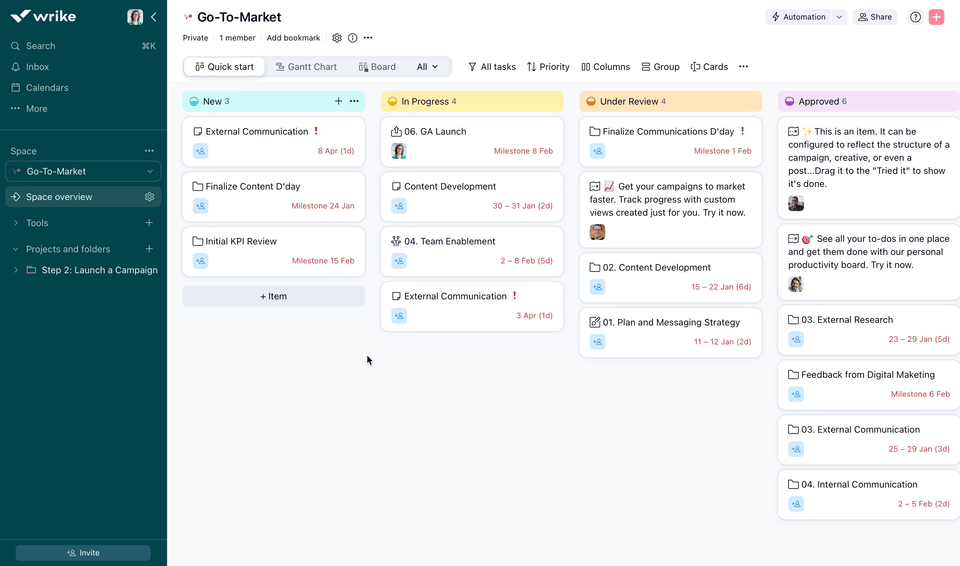Click the info icon beside Add bookmark
Screen dimensions: 960x566
click(x=352, y=38)
